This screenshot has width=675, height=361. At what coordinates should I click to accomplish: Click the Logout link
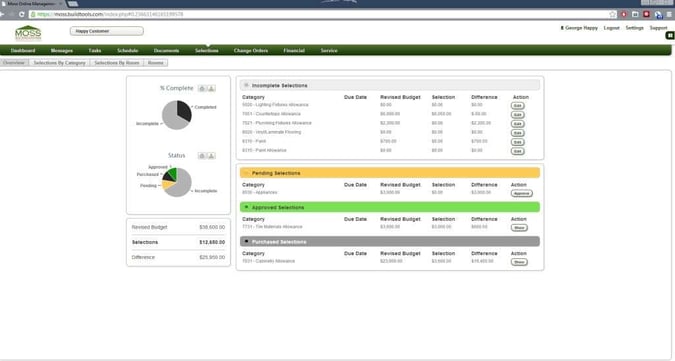611,28
